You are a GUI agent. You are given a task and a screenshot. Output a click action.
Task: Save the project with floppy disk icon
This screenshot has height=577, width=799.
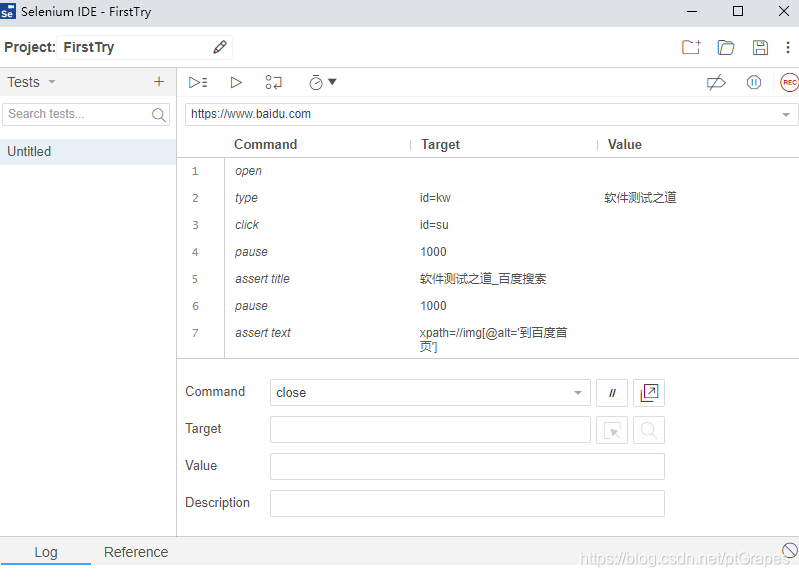760,47
